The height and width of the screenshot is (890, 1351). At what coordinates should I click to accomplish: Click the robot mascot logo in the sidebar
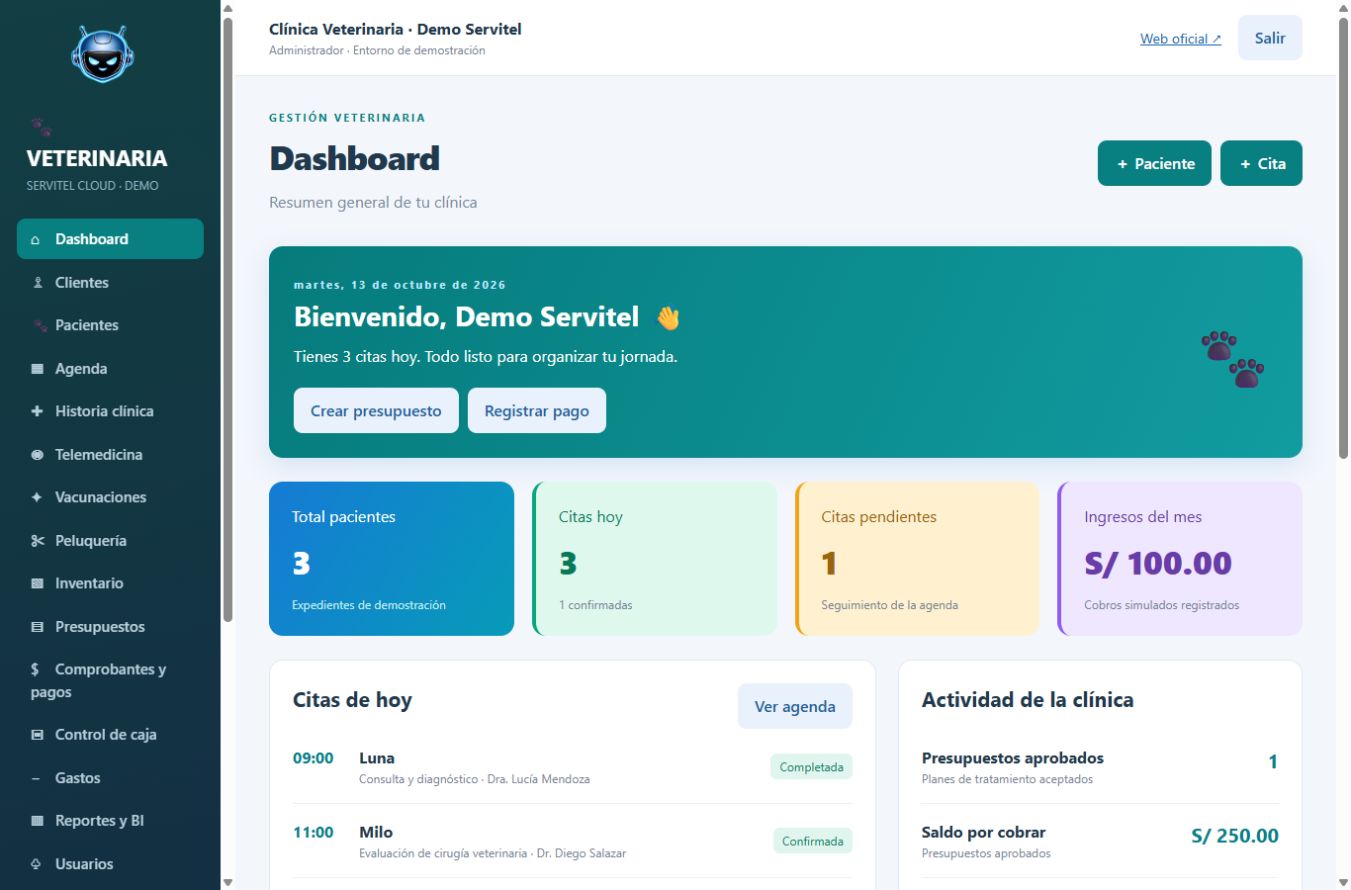pyautogui.click(x=103, y=53)
